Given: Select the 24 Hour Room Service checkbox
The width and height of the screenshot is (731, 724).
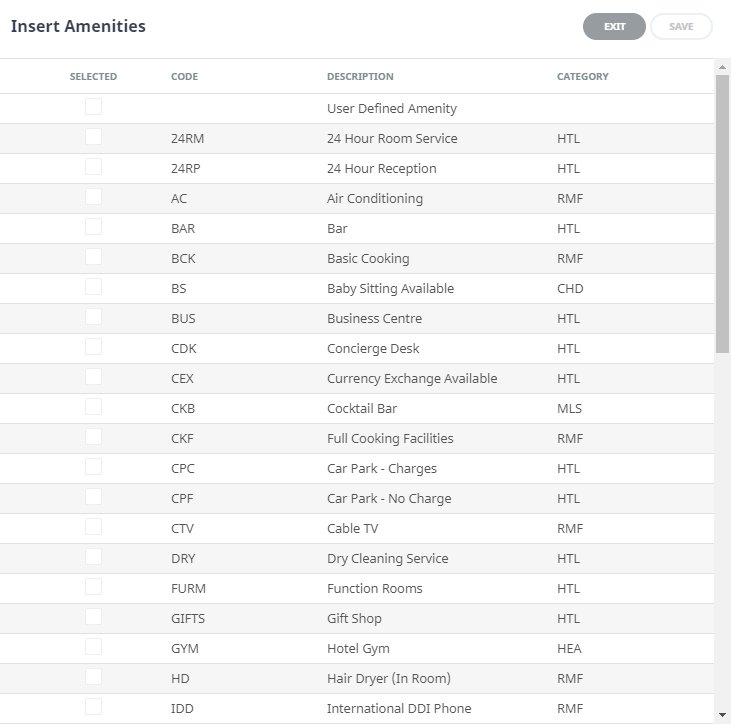Looking at the screenshot, I should coord(93,137).
